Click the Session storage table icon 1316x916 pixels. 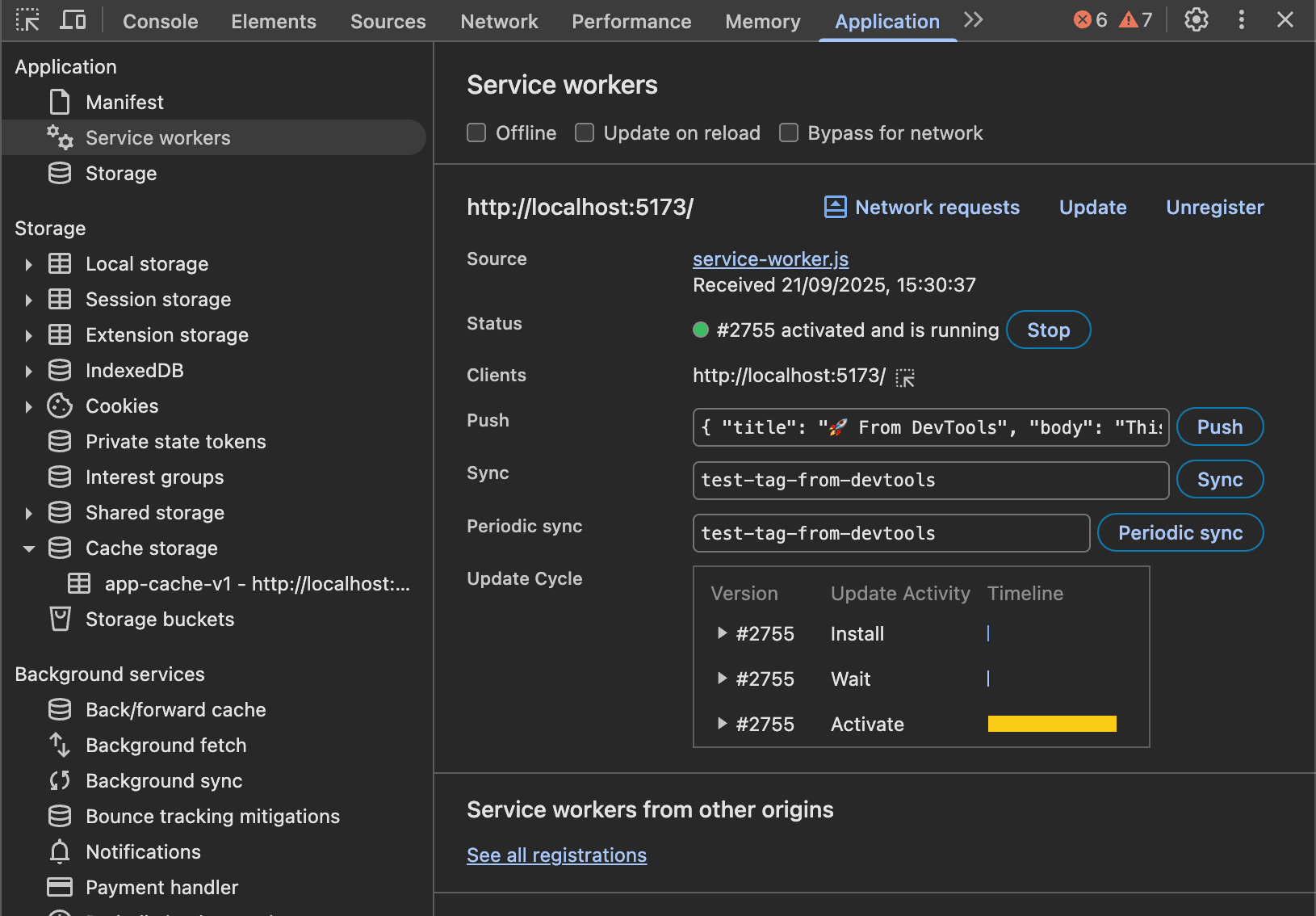click(x=60, y=300)
